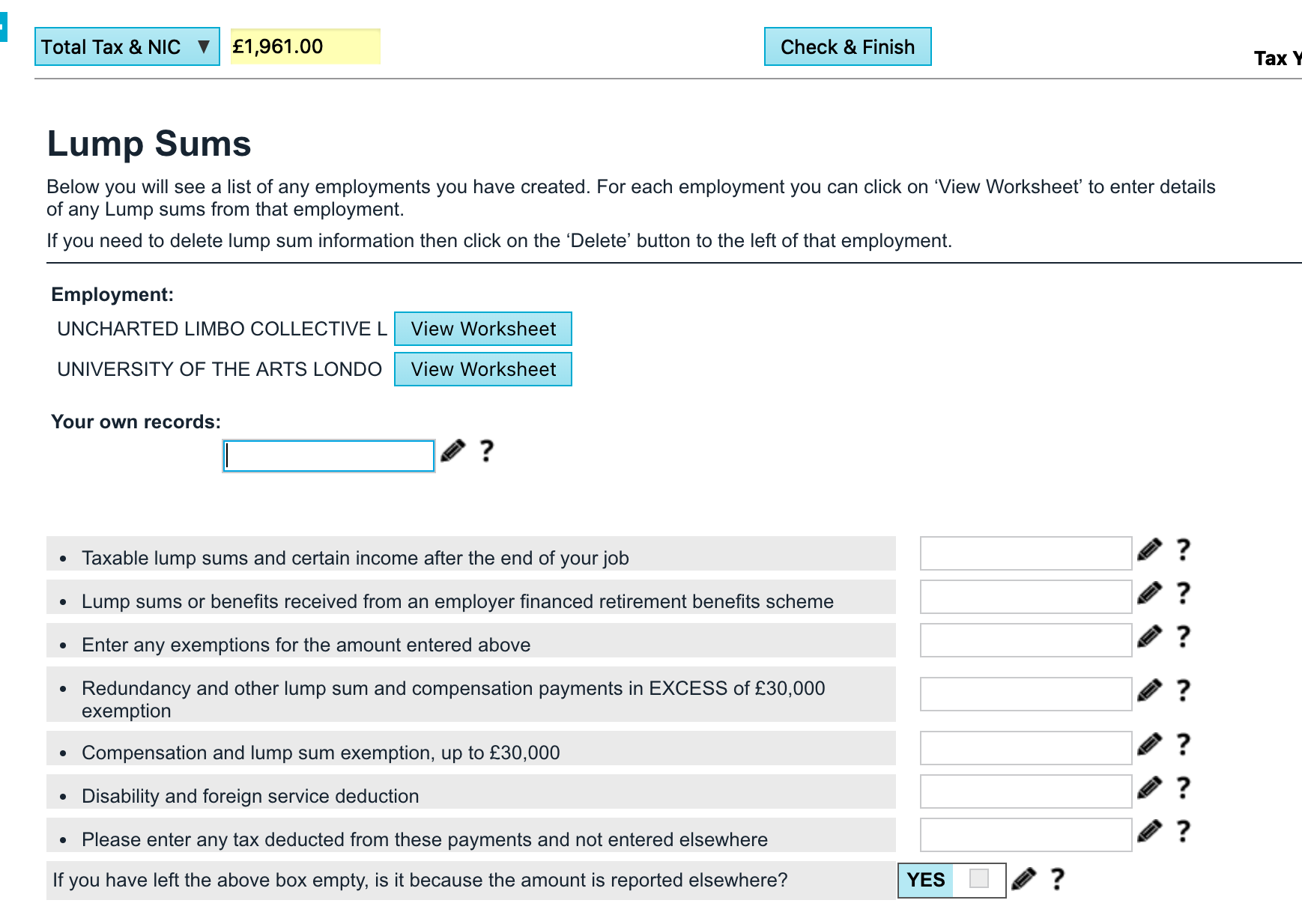Expand the Total Tax & NIC dropdown
The height and width of the screenshot is (924, 1302).
click(127, 46)
